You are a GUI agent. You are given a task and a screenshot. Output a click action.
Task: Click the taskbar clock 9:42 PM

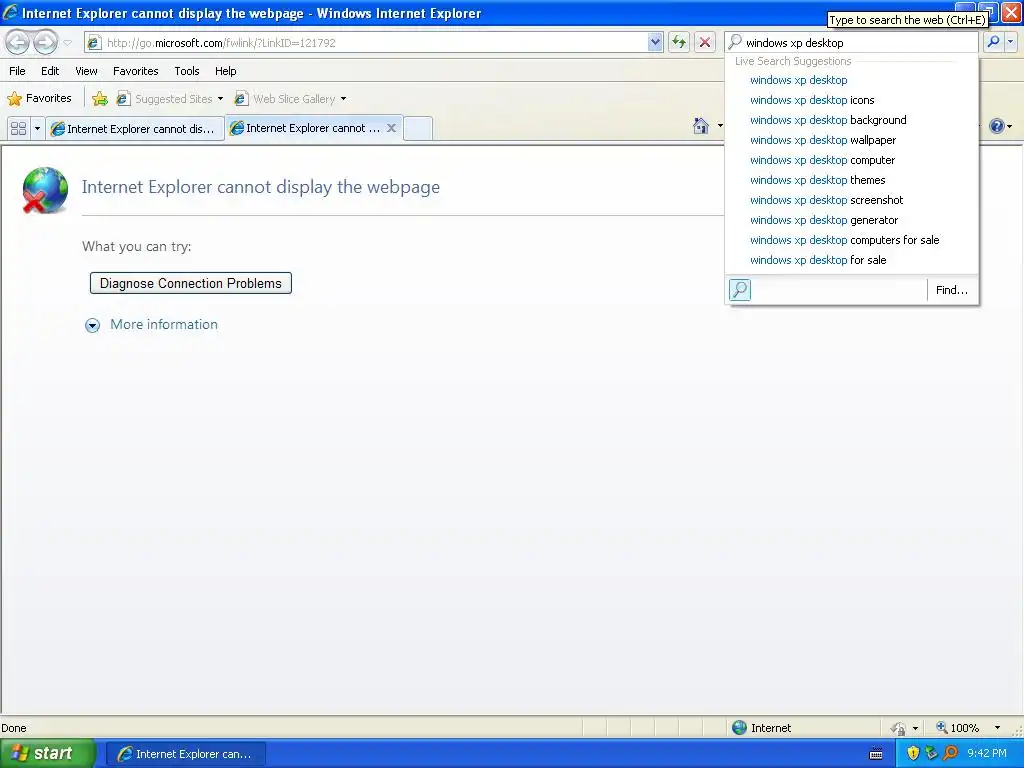(987, 754)
